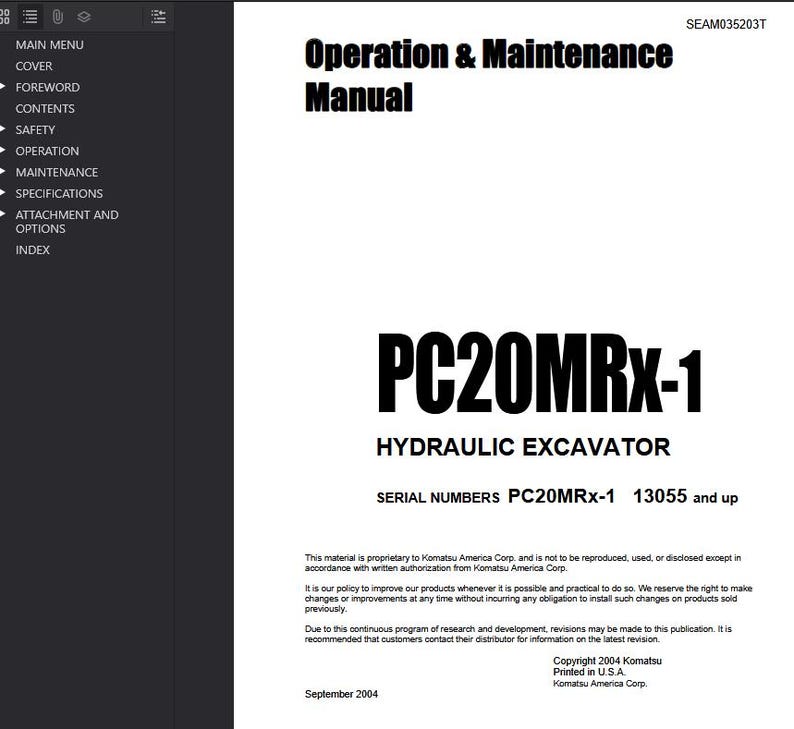The height and width of the screenshot is (729, 794).
Task: Click document code SEAM035203T
Action: (726, 24)
